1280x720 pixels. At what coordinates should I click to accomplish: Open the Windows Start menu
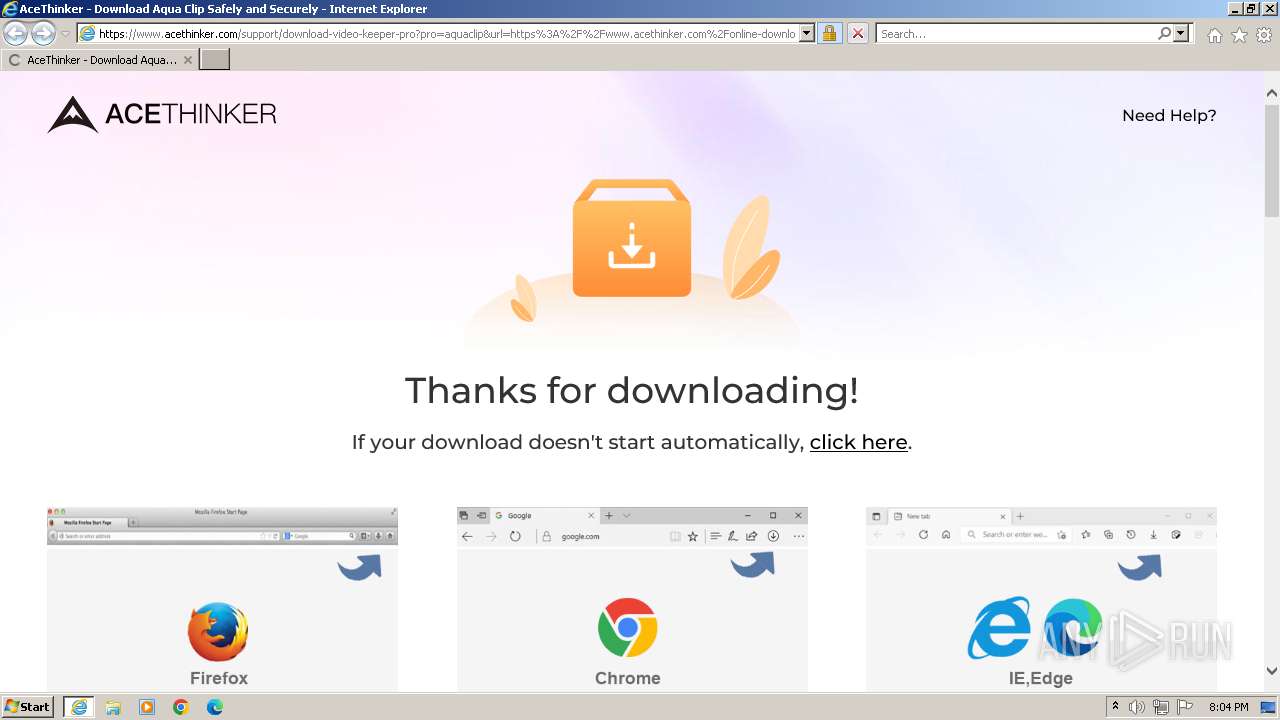pos(28,707)
